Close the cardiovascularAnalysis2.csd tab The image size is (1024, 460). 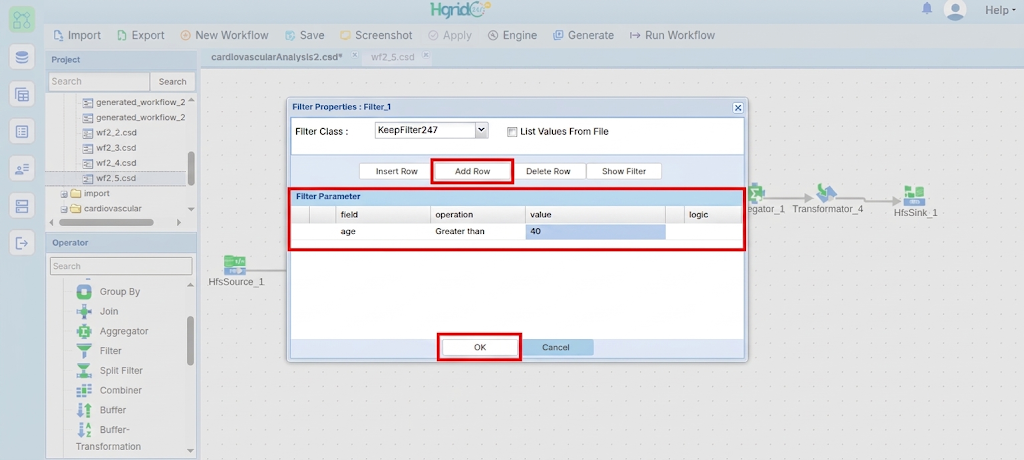[355, 56]
